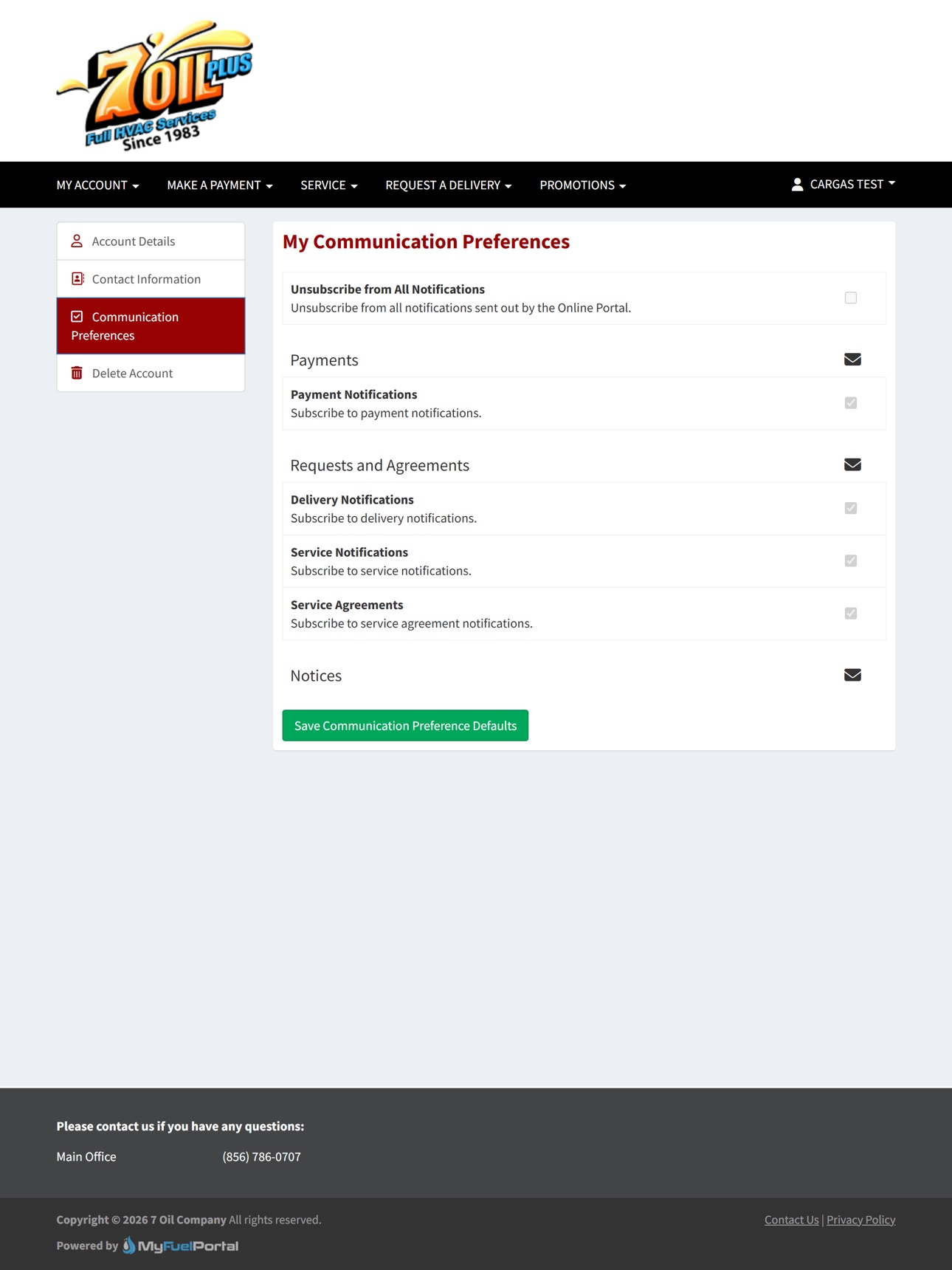952x1270 pixels.
Task: Click the Communication Preferences check-square icon
Action: (77, 316)
